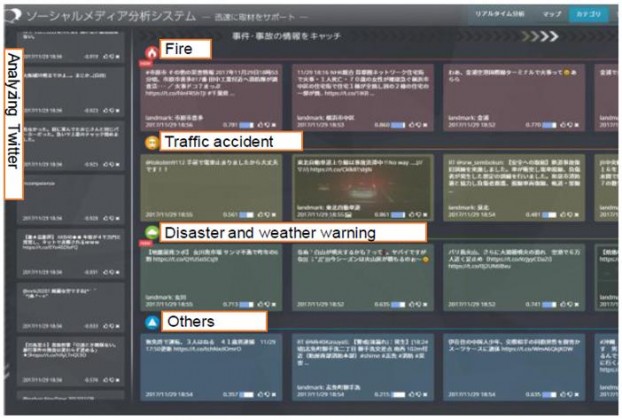The width and height of the screenshot is (622, 420).
Task: Click the square icon on Fire tweet 0.860
Action: 425,125
